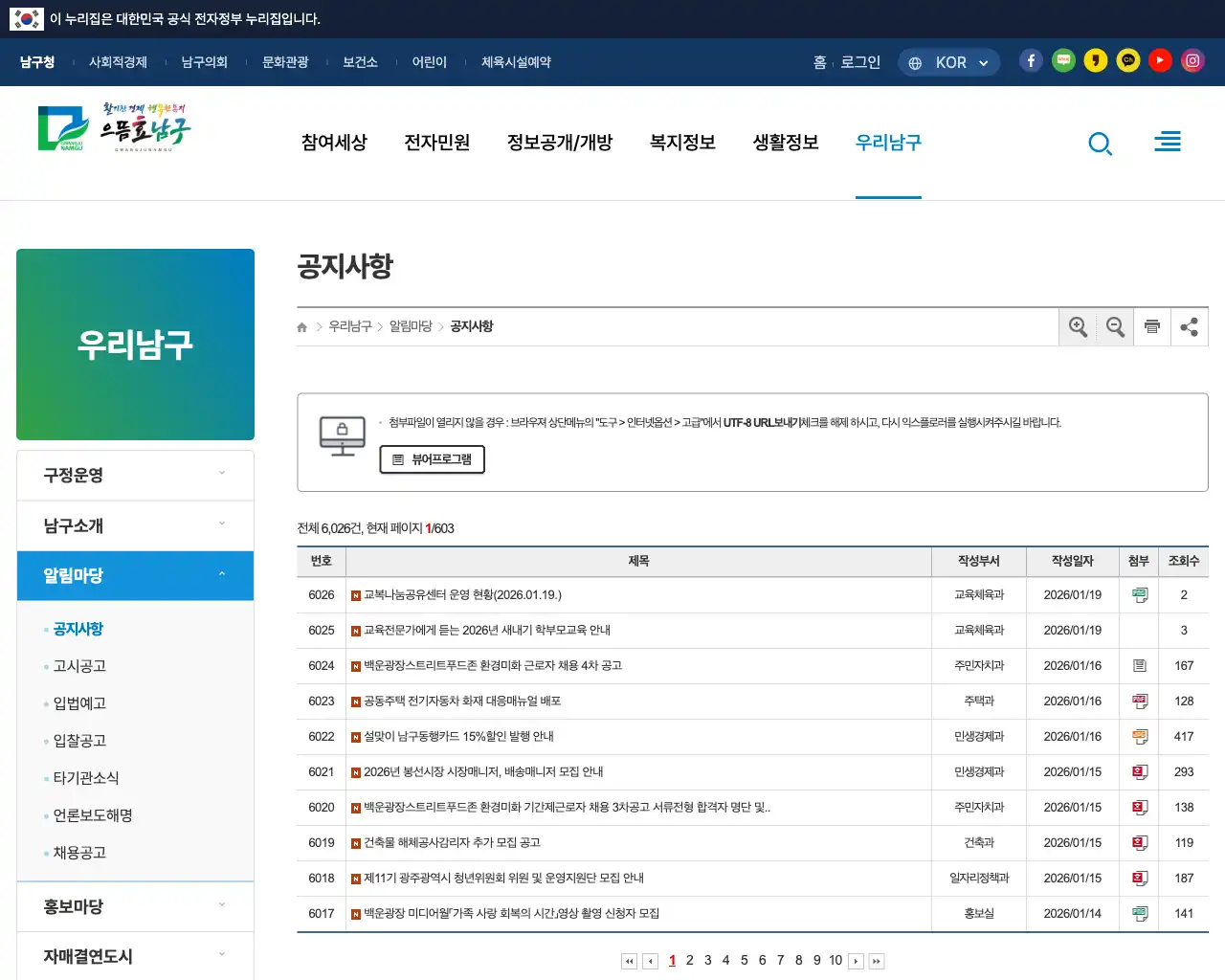Screen dimensions: 1225x980
Task: Click the zoom-out magnifier icon
Action: (x=1115, y=326)
